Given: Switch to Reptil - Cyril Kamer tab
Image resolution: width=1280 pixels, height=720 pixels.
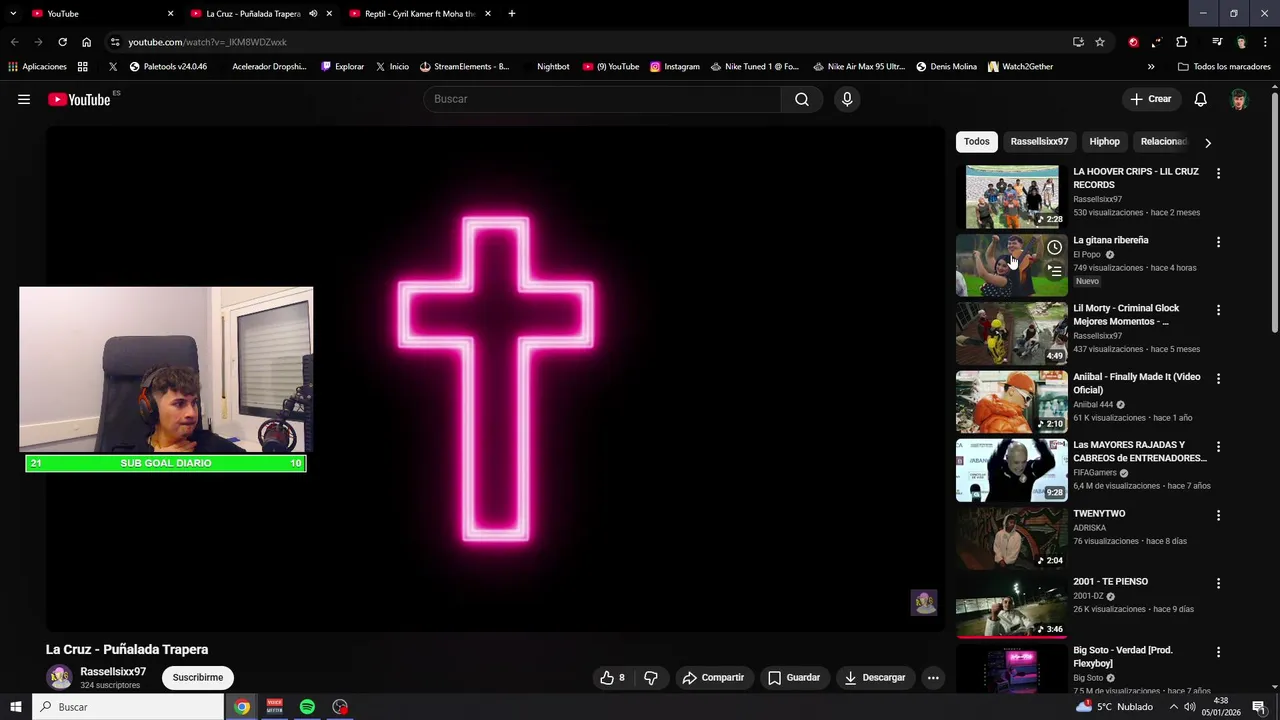Looking at the screenshot, I should (x=418, y=14).
